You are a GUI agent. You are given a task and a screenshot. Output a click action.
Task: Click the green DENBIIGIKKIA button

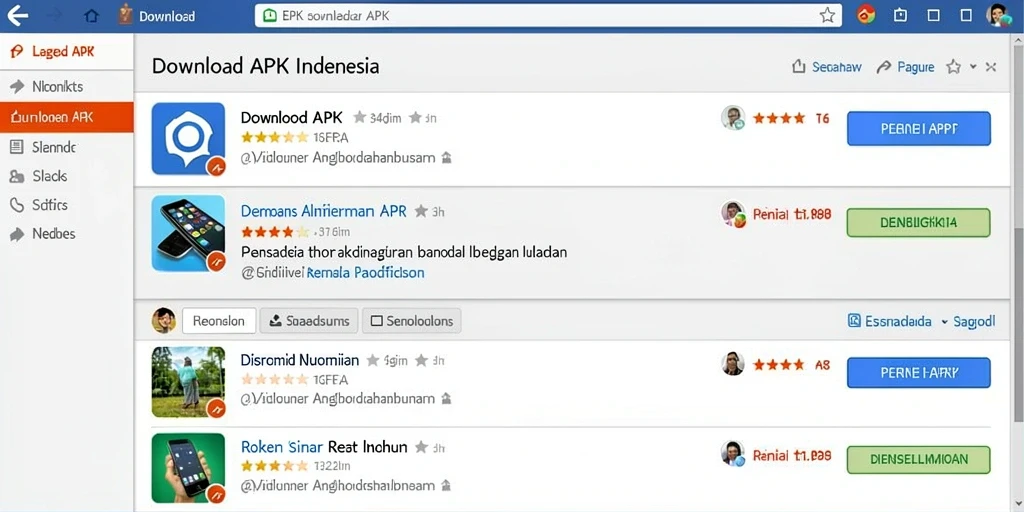pos(919,223)
